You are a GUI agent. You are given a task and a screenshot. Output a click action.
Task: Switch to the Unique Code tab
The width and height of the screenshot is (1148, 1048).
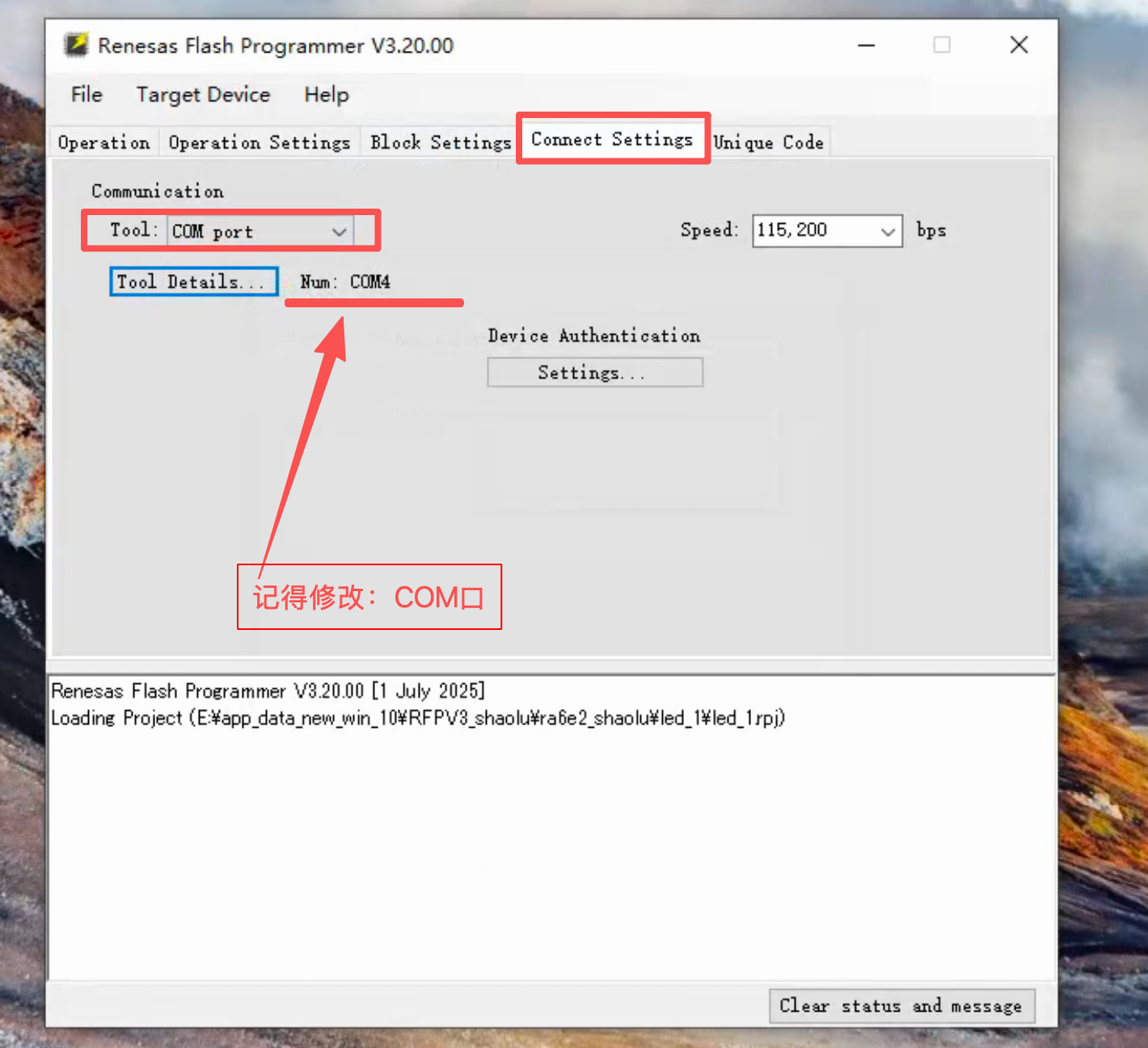tap(768, 142)
